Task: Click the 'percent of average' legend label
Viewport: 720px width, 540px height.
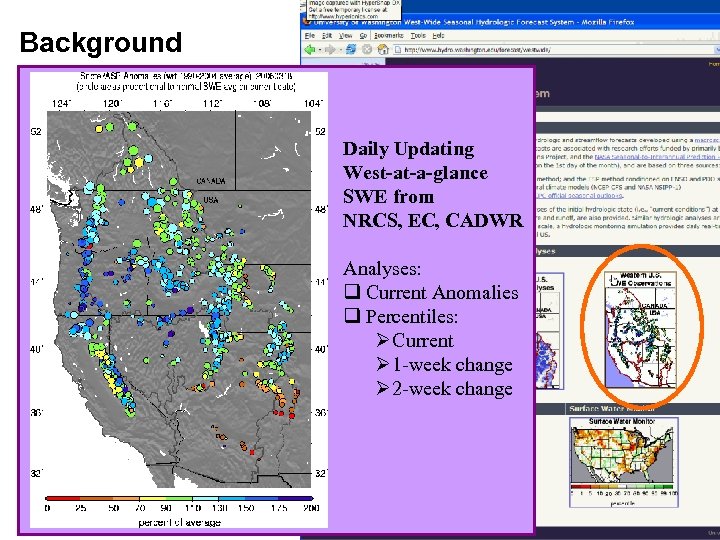Action: click(x=180, y=523)
